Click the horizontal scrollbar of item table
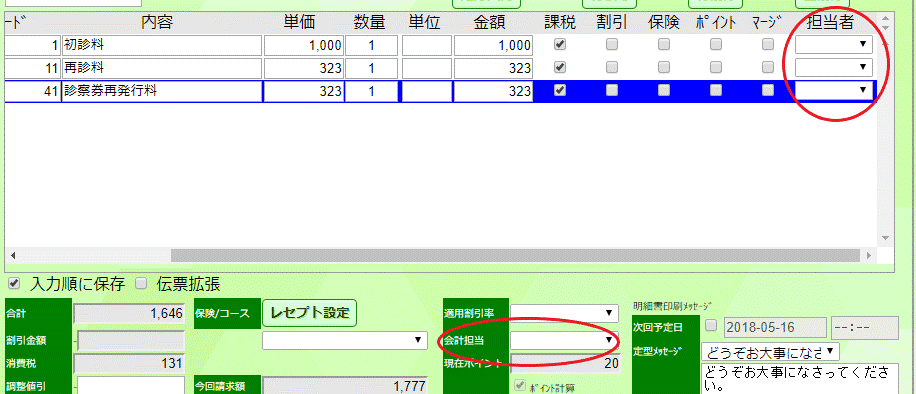Screen dimensions: 916x394 point(440,255)
